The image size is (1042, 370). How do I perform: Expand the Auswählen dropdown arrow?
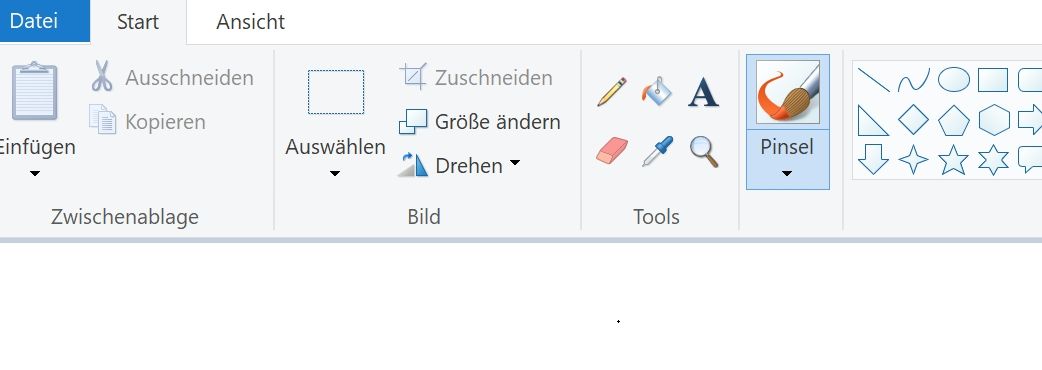click(335, 174)
